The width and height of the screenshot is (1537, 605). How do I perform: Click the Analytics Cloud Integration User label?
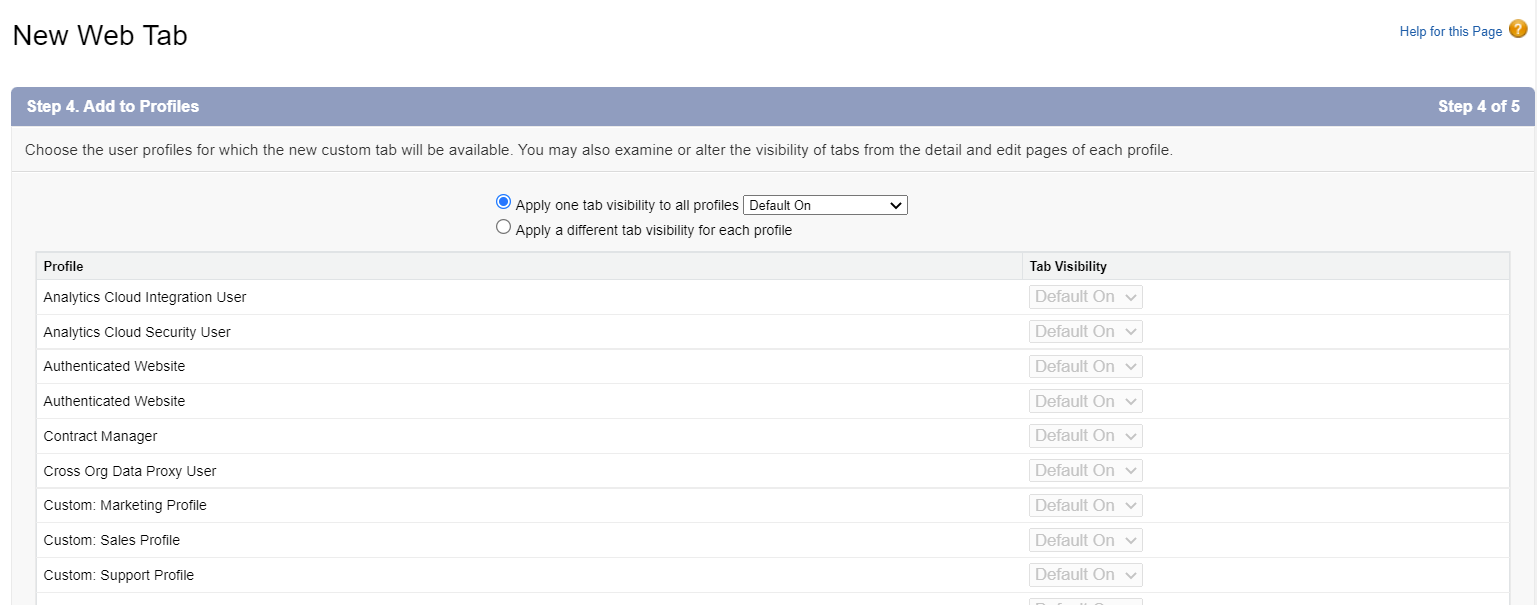145,297
